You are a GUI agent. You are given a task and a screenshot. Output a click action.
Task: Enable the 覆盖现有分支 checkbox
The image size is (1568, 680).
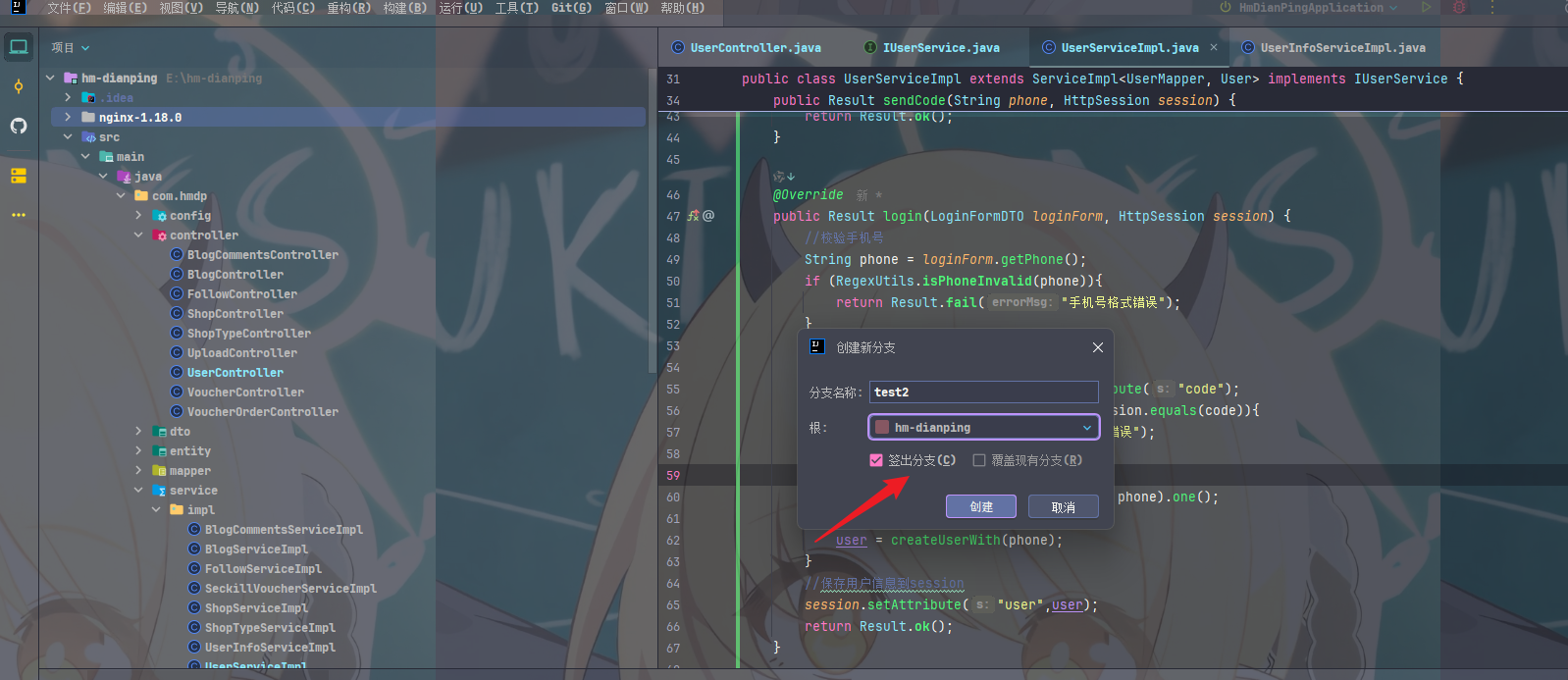pyautogui.click(x=979, y=460)
